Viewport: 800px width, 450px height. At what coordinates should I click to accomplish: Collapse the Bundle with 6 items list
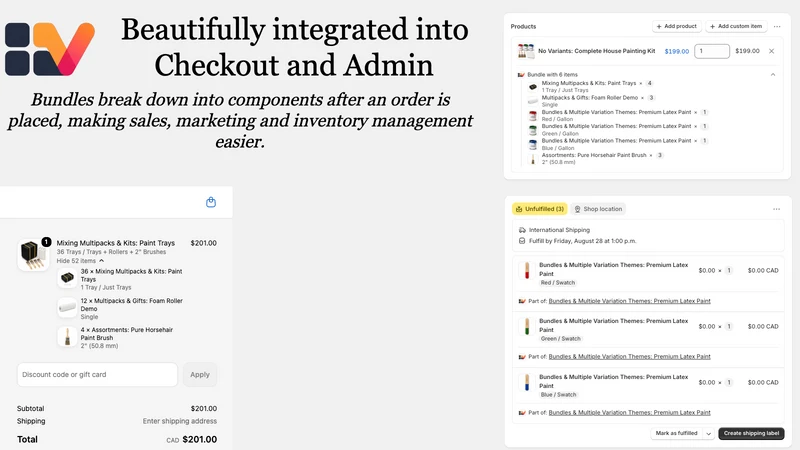coord(773,74)
